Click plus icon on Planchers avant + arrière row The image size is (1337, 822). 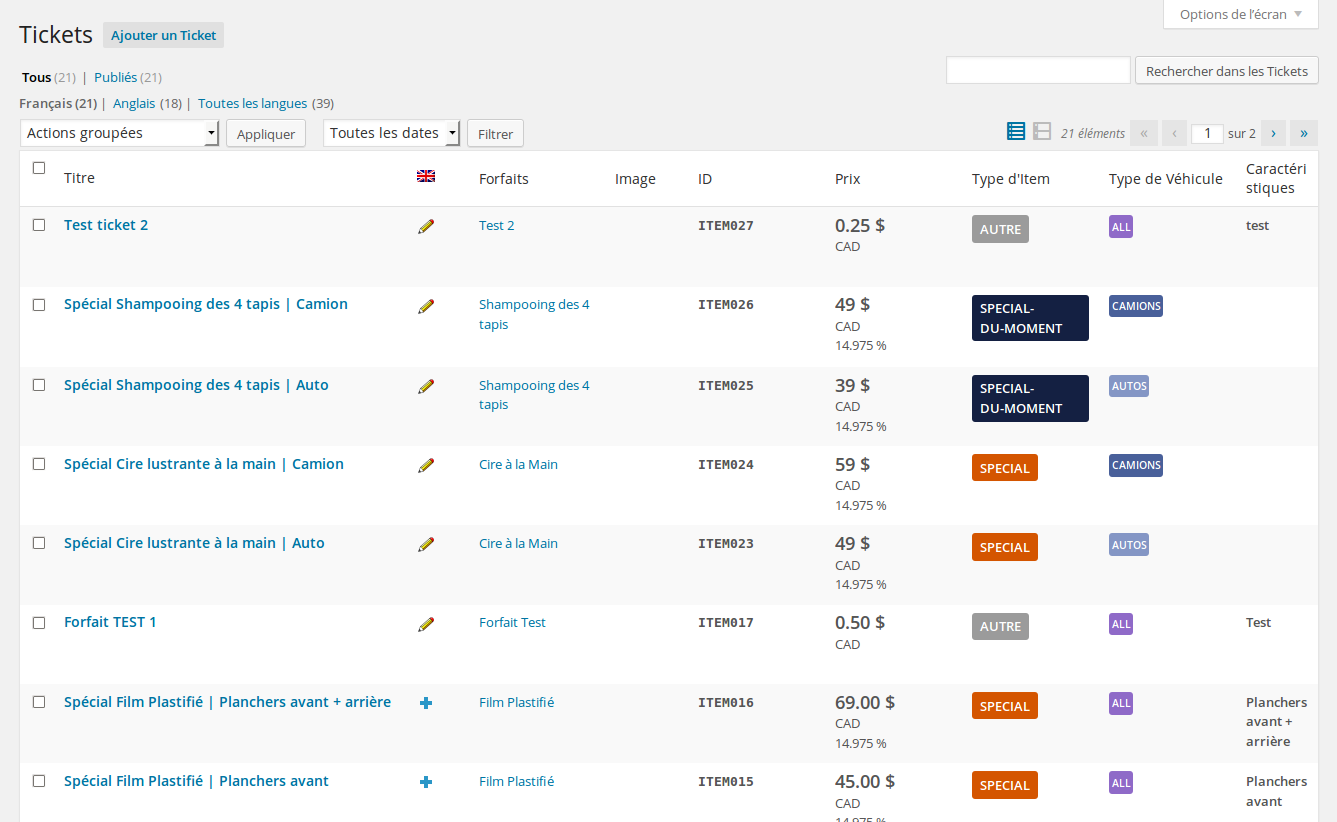coord(426,703)
